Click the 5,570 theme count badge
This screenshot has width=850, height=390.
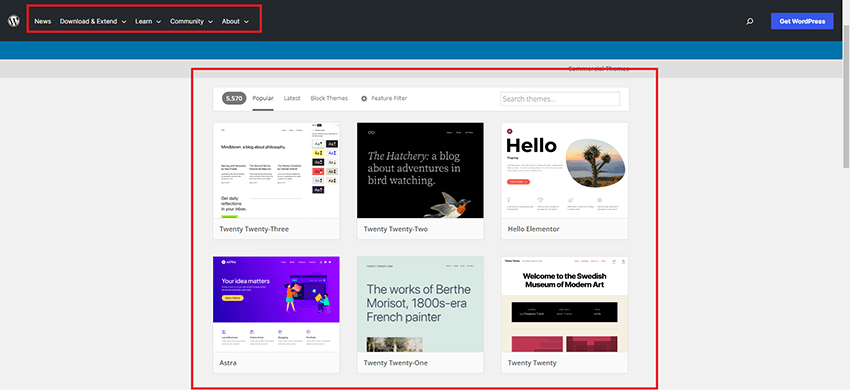point(234,99)
